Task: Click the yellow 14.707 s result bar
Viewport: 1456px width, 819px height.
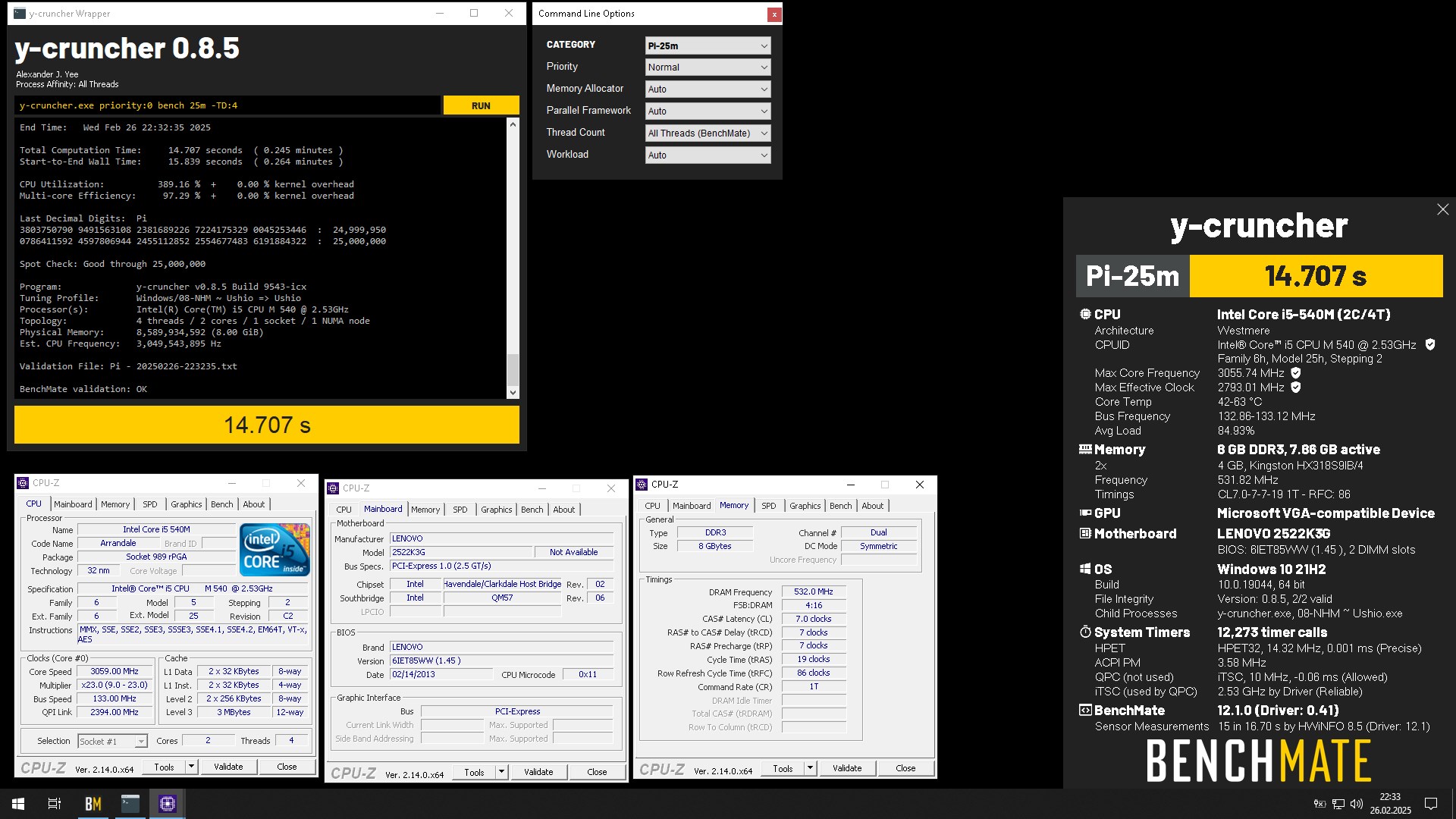Action: coord(267,425)
